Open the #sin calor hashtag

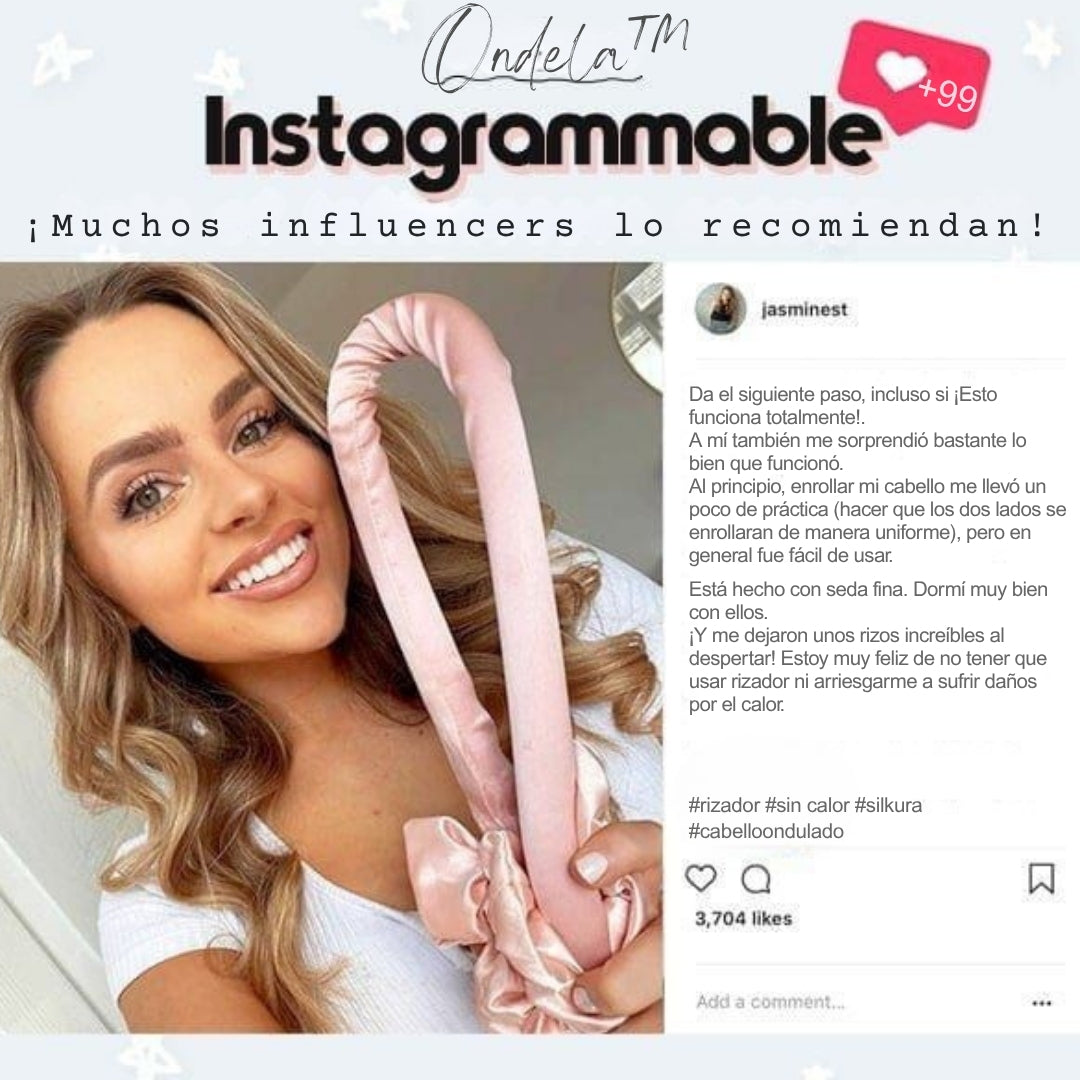point(807,805)
